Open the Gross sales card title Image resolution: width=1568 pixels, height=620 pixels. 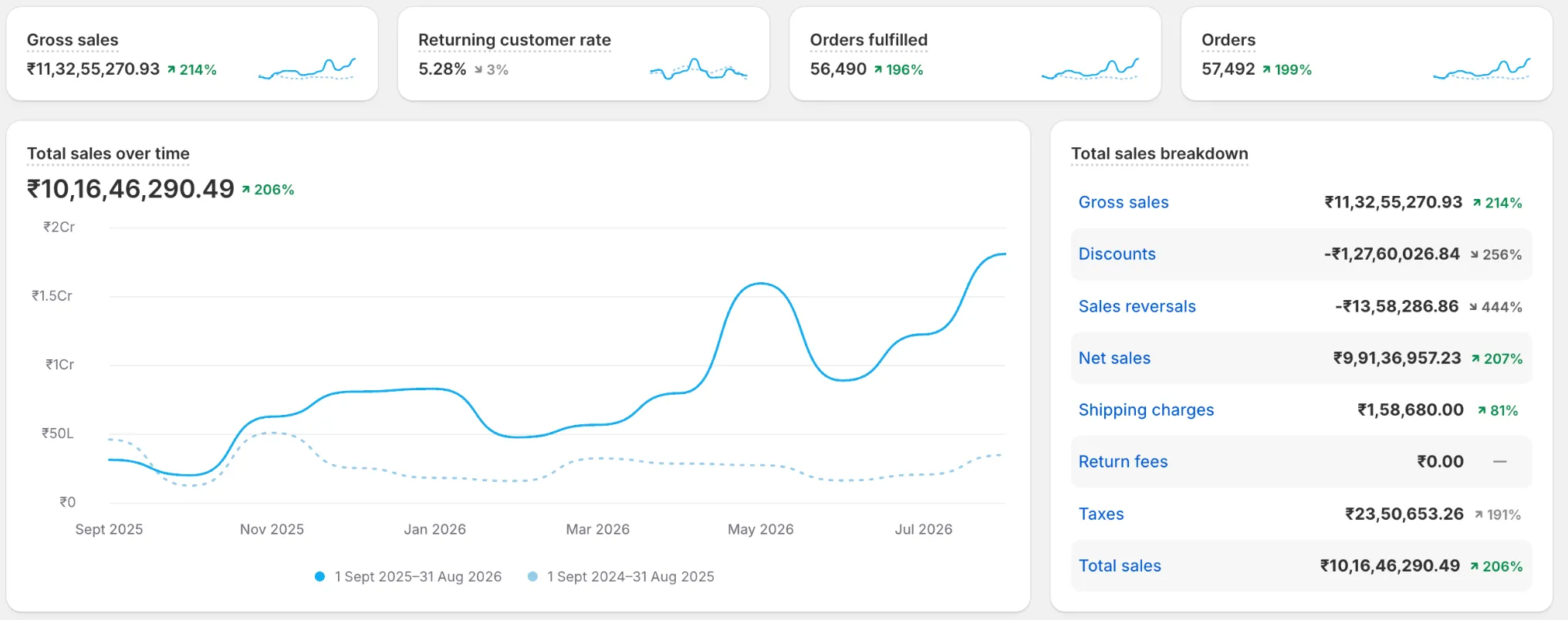pyautogui.click(x=73, y=40)
